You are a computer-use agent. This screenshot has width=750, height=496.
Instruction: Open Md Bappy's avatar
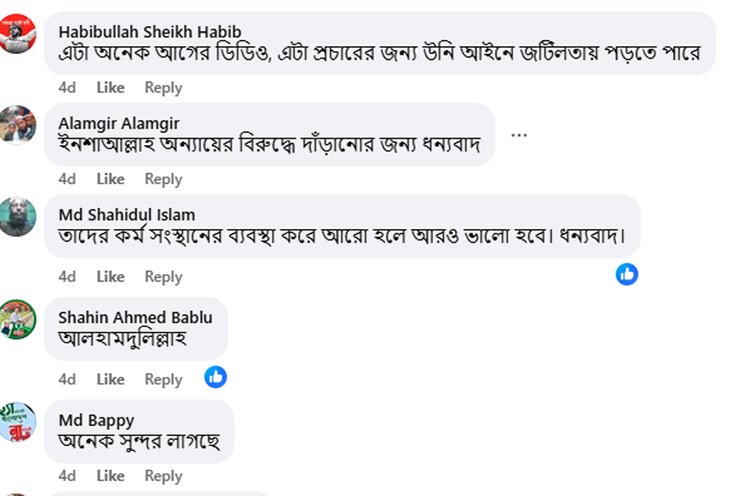(18, 421)
